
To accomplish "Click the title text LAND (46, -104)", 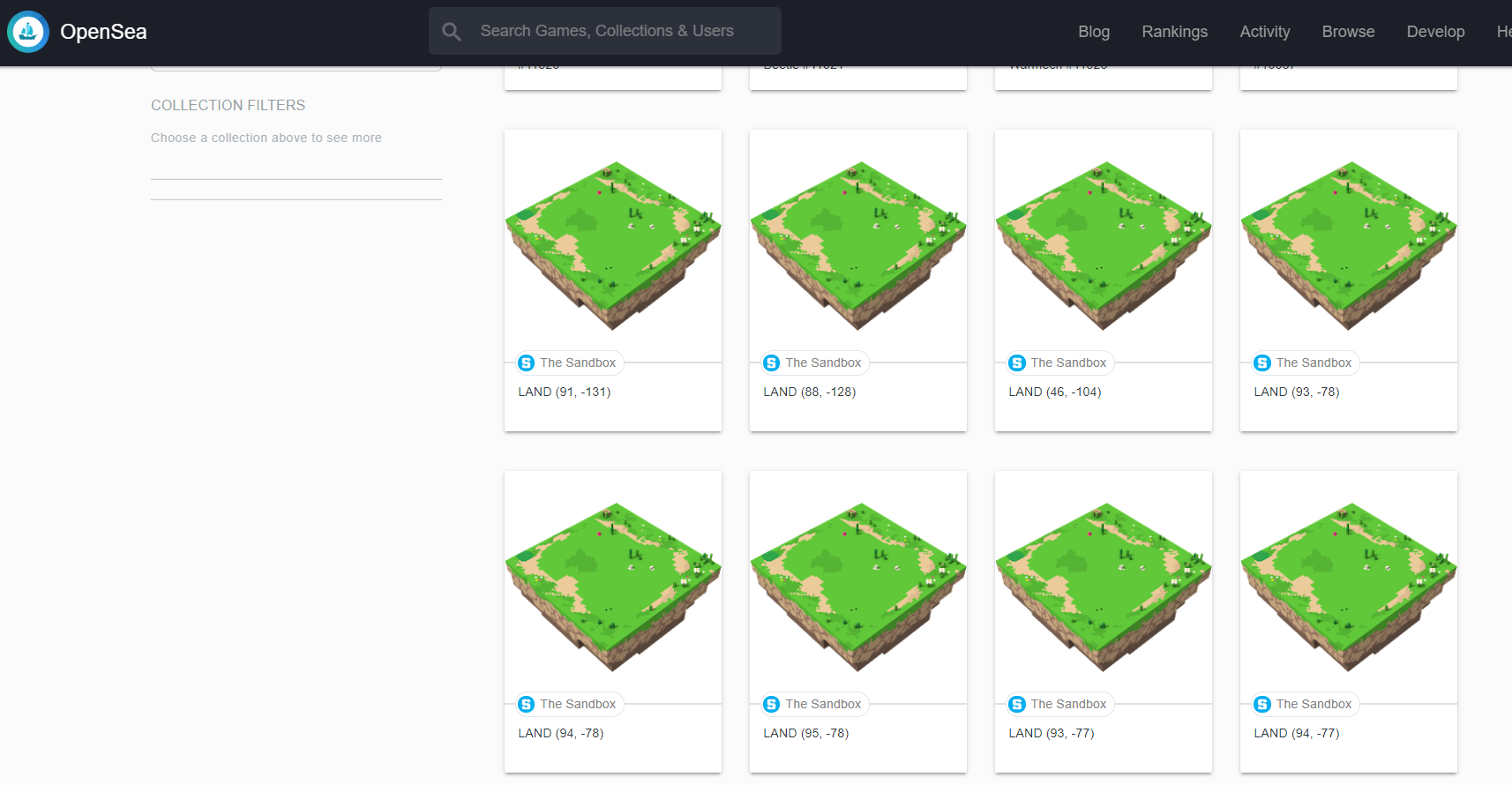I will pos(1055,392).
